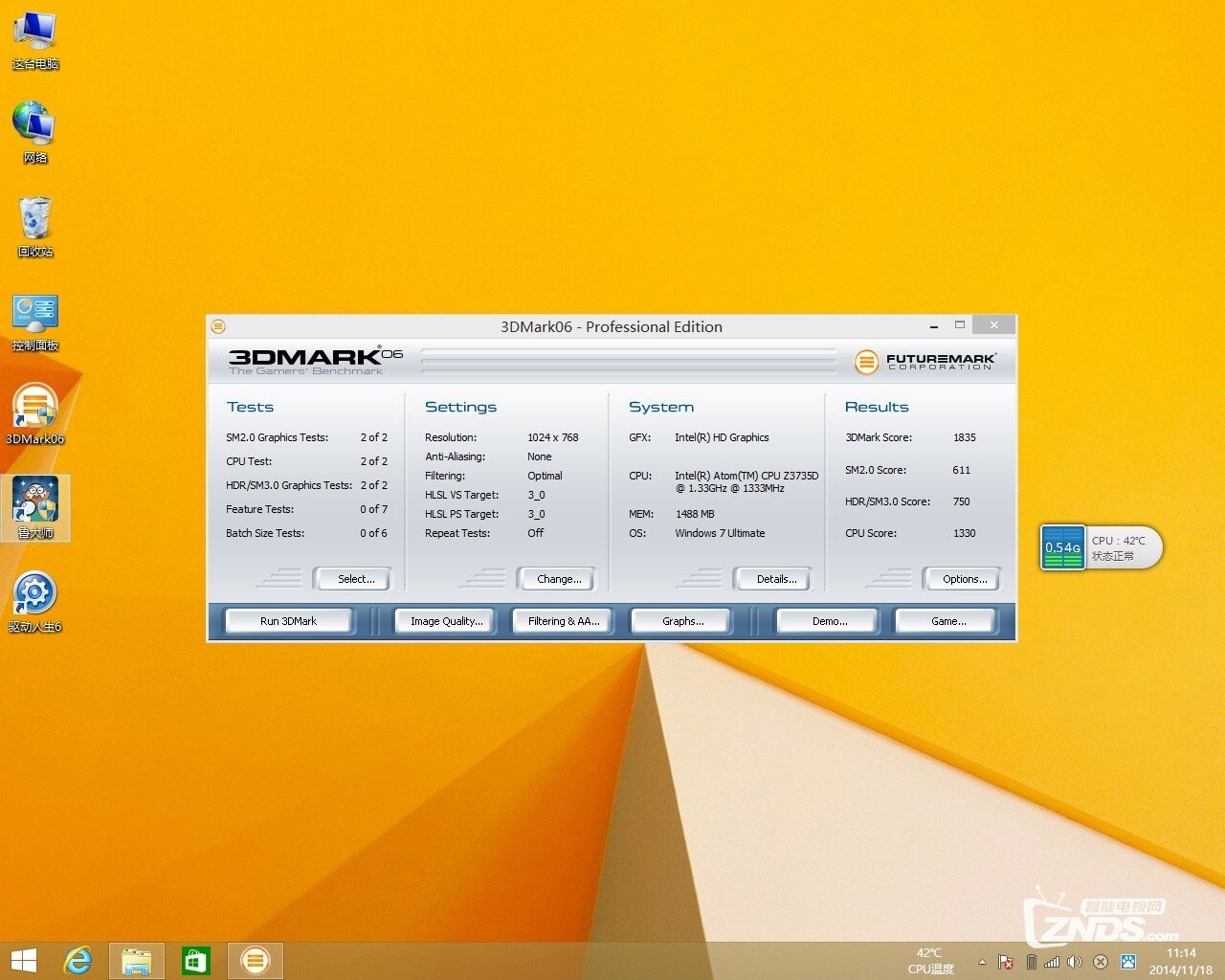Open the 驱动人生6 desktop shortcut
Screen dimensions: 1225x980
34,602
